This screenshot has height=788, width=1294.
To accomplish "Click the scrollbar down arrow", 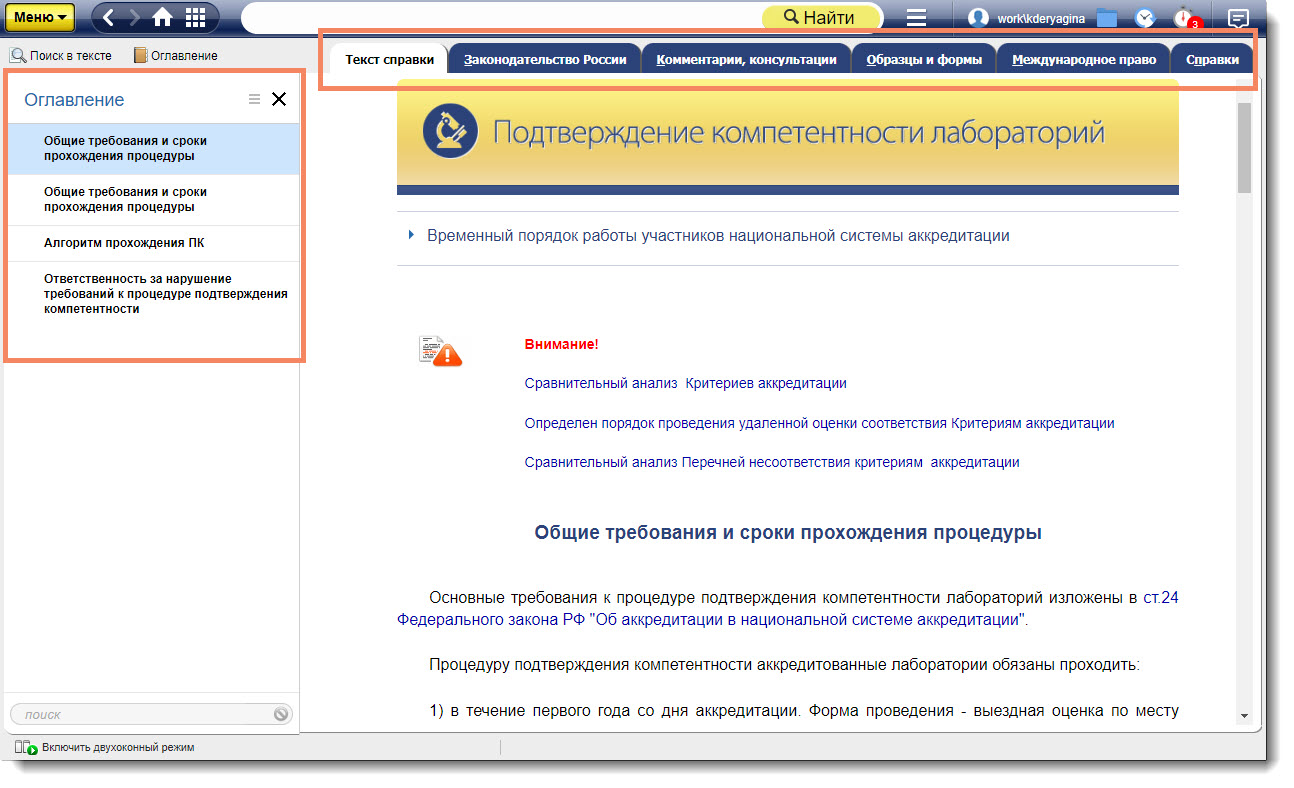I will (1244, 716).
